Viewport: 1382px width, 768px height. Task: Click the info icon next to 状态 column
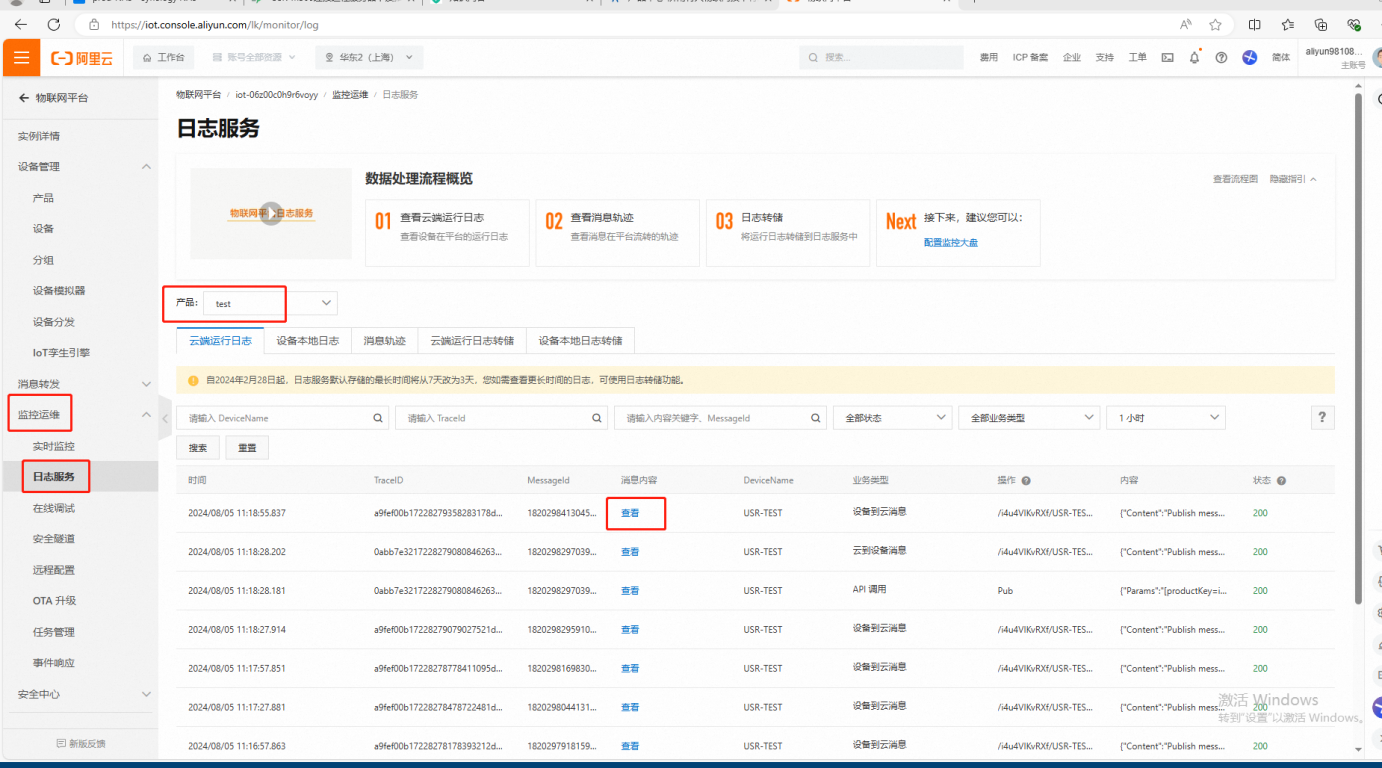coord(1281,481)
